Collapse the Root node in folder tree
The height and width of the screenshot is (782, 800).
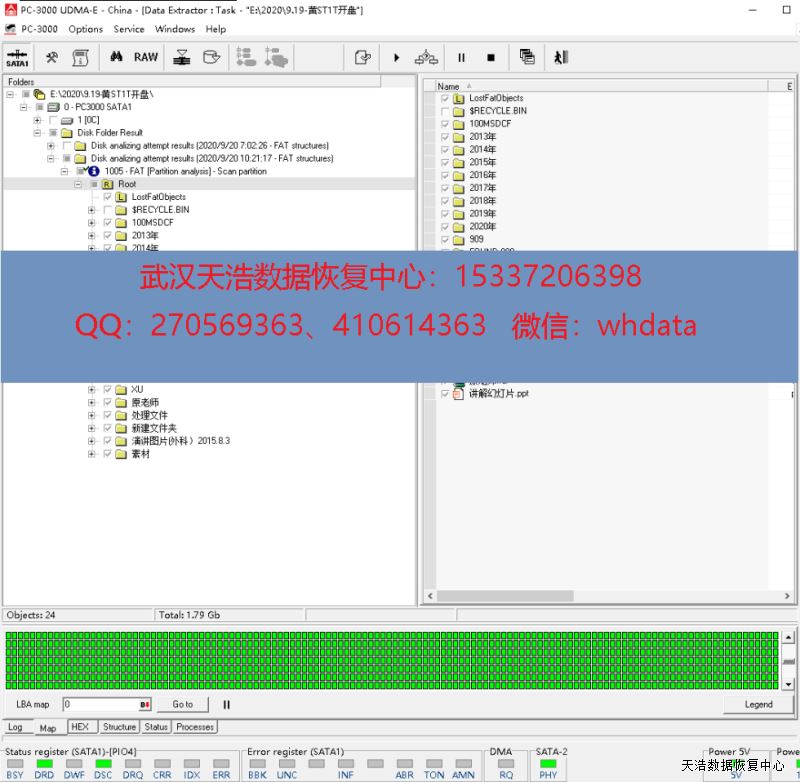tap(78, 184)
